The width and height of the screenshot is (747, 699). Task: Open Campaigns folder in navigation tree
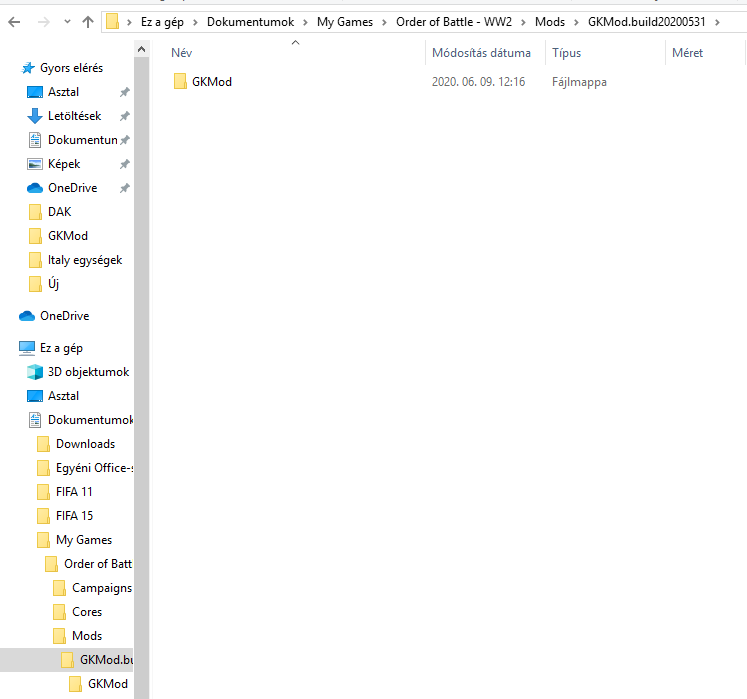pyautogui.click(x=101, y=588)
